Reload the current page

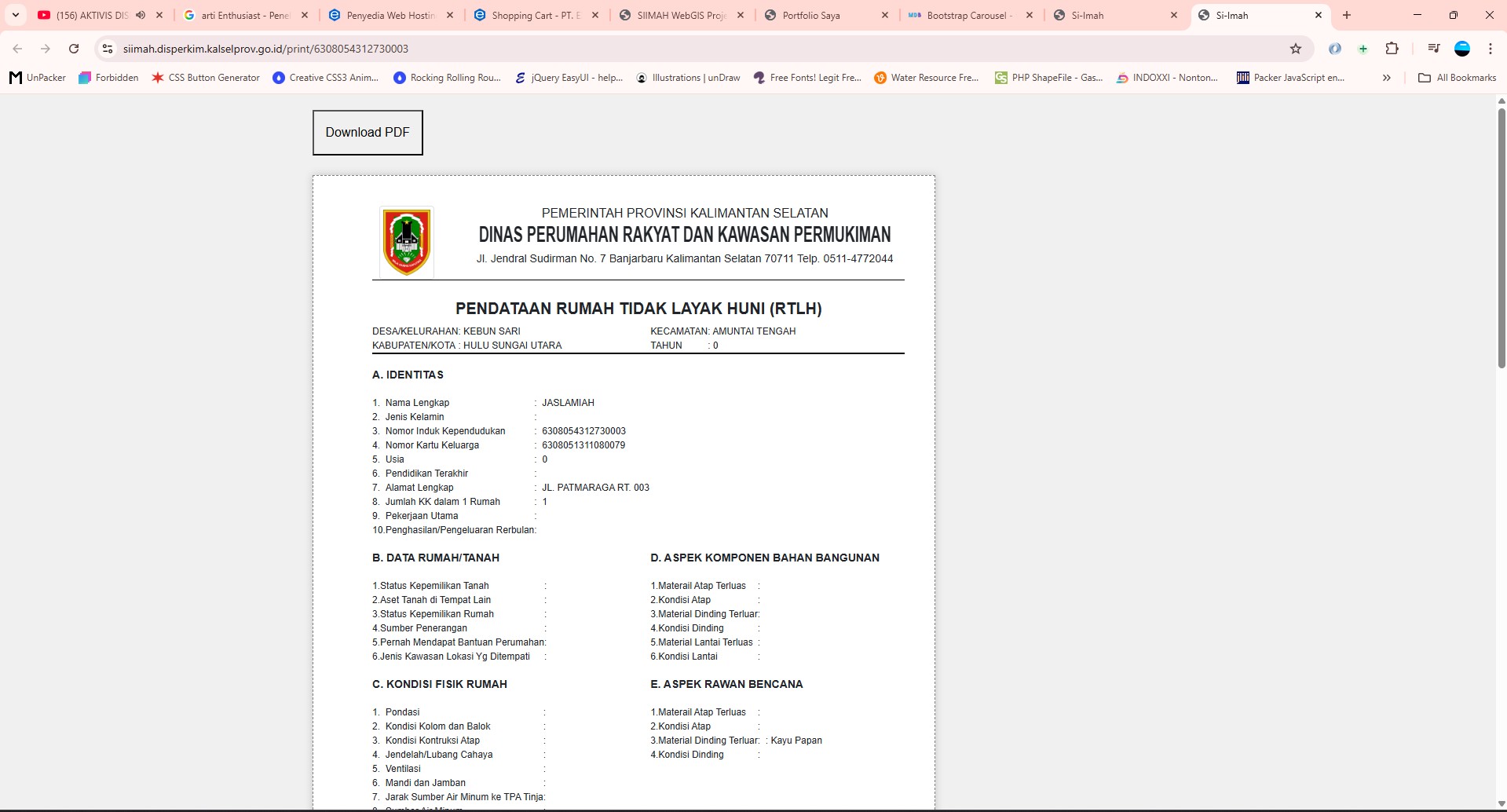(73, 49)
